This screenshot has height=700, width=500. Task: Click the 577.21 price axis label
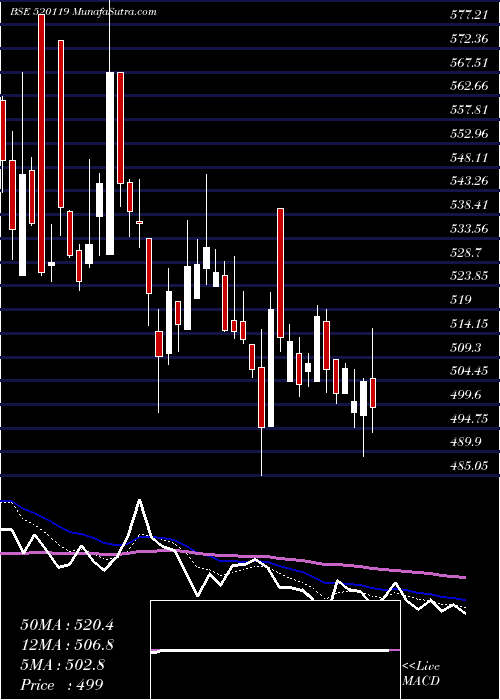(468, 15)
